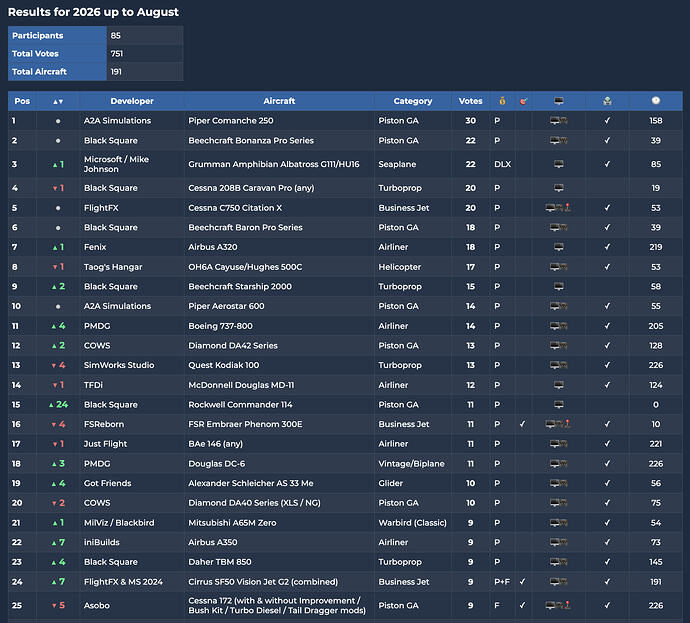Click the red down 5 indicator for Asobo
Viewport: 690px width, 623px height.
[x=58, y=605]
